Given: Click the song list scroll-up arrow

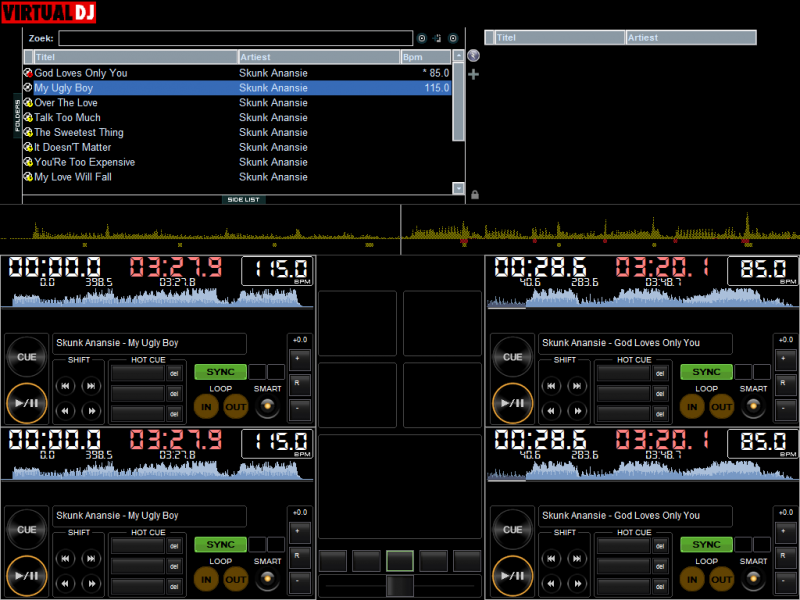Looking at the screenshot, I should pos(458,56).
